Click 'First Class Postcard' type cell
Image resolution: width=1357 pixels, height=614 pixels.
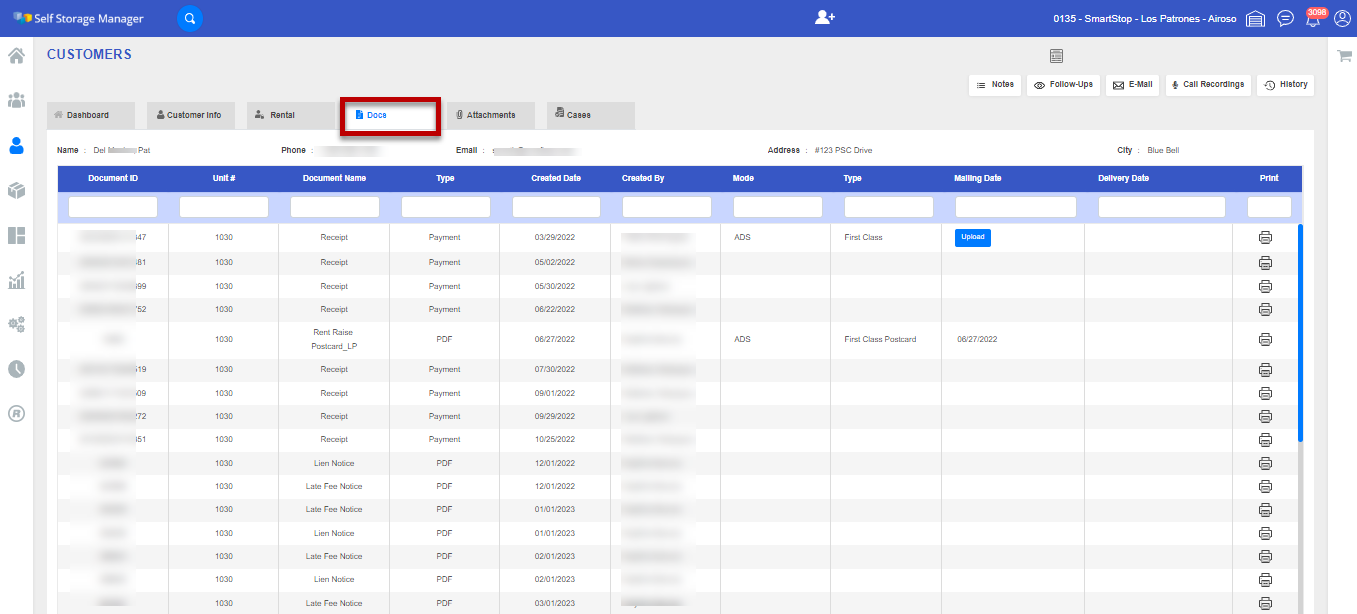(880, 340)
